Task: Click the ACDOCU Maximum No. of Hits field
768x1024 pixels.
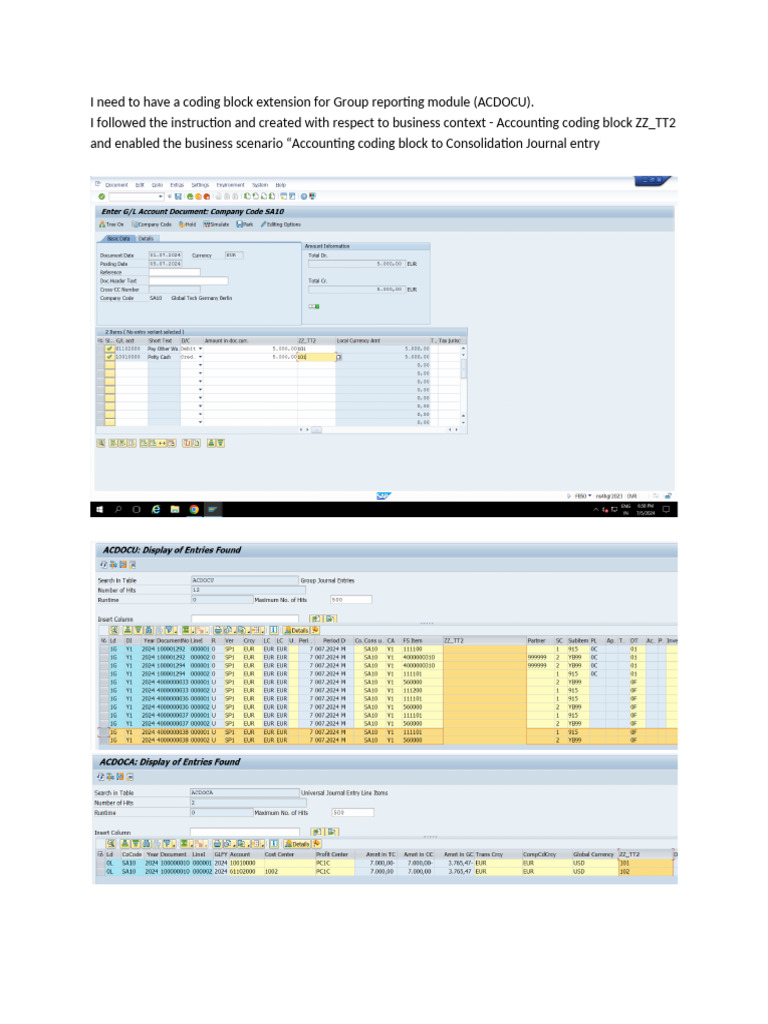Action: point(351,600)
